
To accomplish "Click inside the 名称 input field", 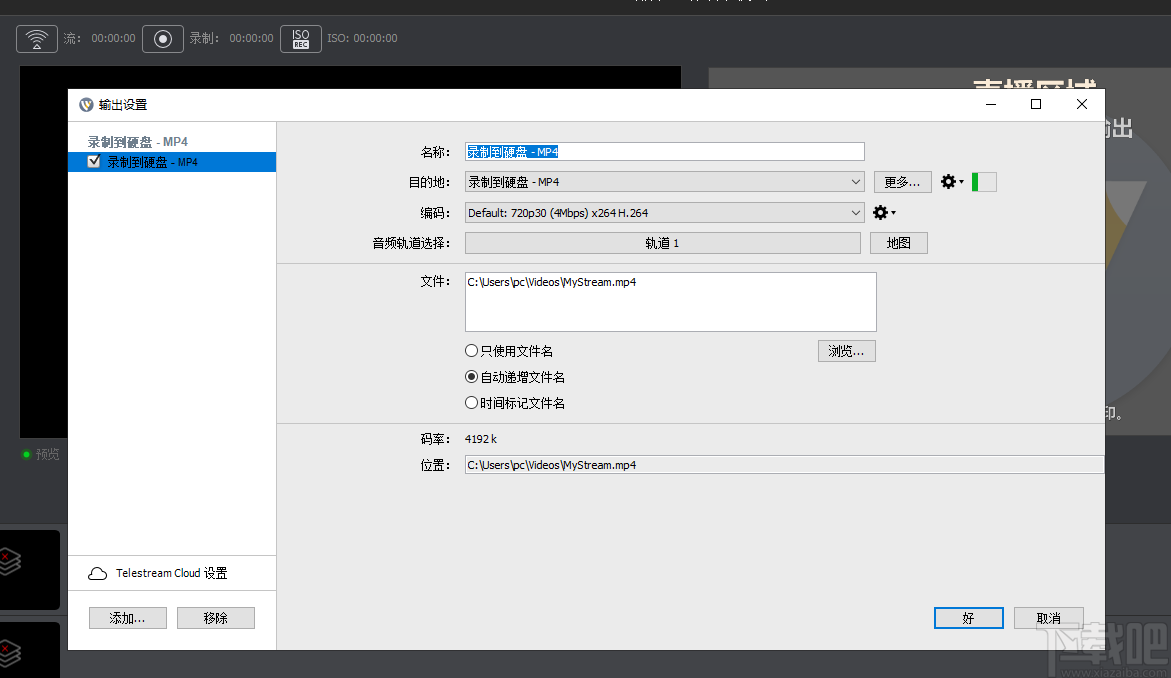I will (663, 151).
